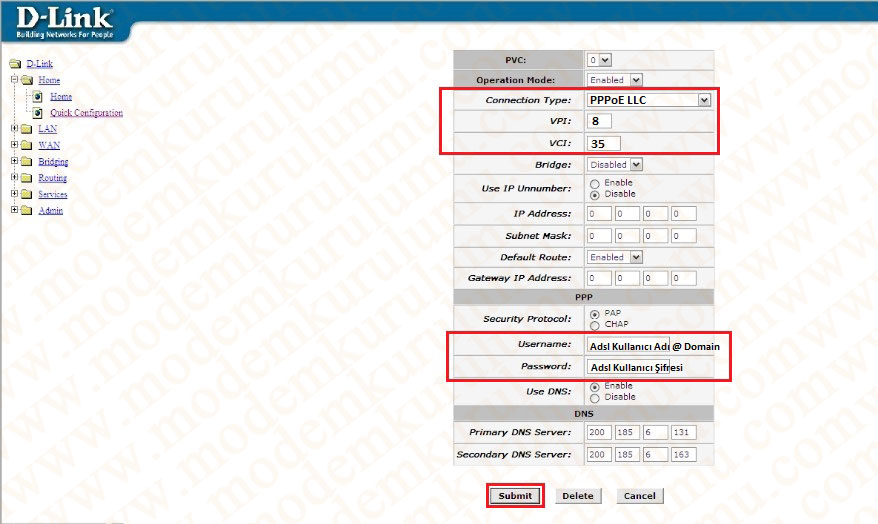Viewport: 878px width, 524px height.
Task: Open the Routing link
Action: 53,178
